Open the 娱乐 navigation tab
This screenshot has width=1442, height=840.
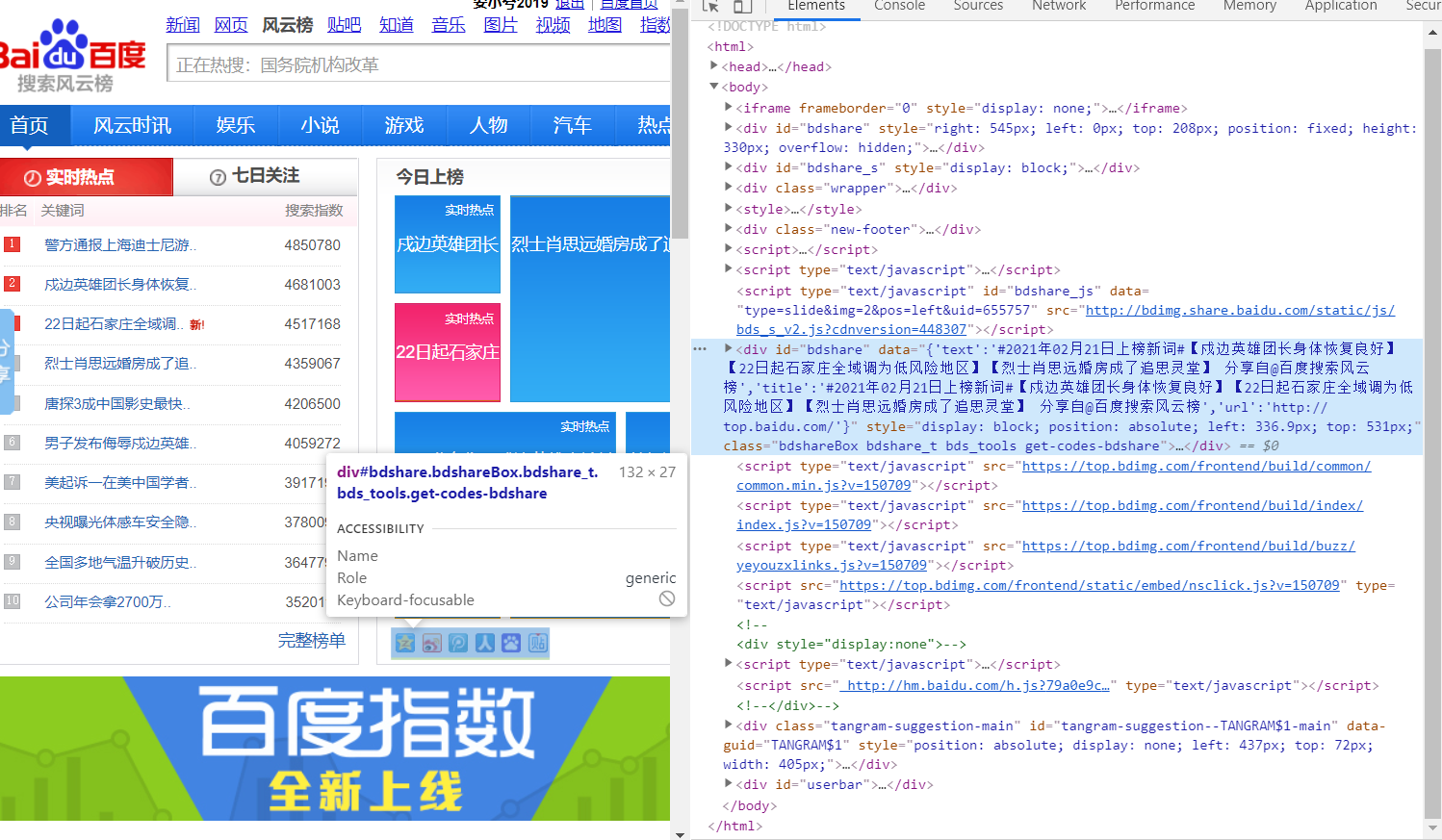236,125
